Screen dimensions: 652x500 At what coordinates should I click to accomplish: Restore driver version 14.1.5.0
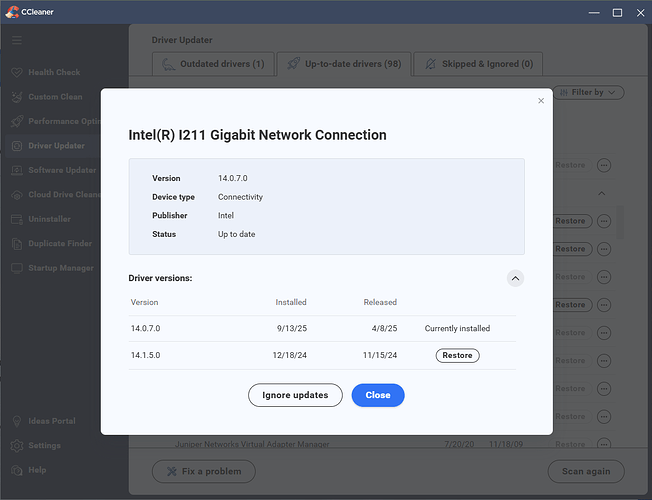[457, 355]
